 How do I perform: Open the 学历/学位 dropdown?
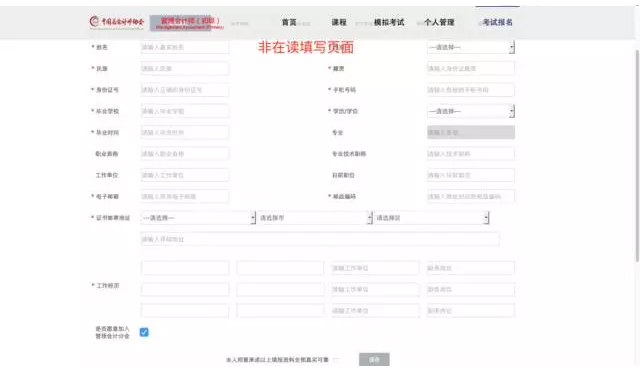[471, 111]
